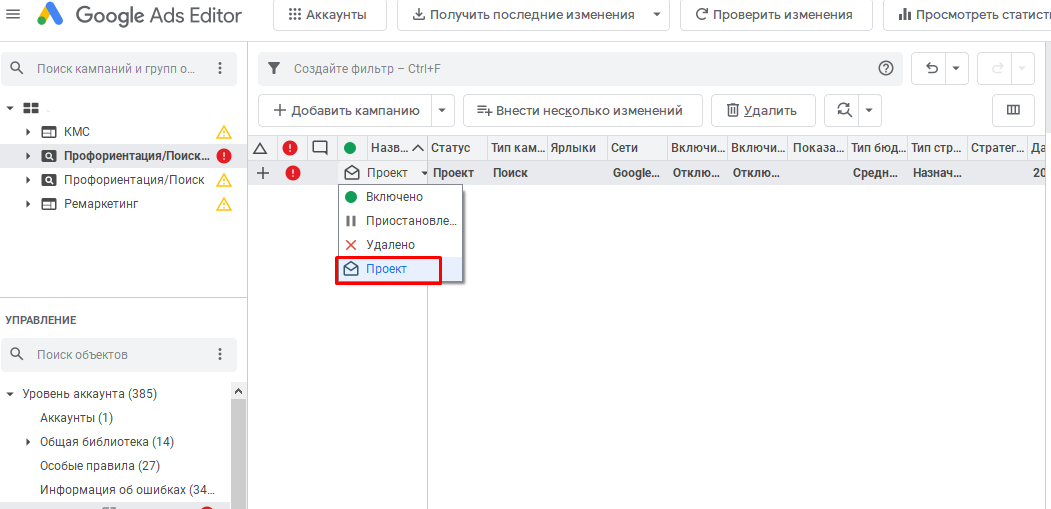This screenshot has width=1051, height=509.
Task: Select Особые правила (27) item
Action: point(100,465)
